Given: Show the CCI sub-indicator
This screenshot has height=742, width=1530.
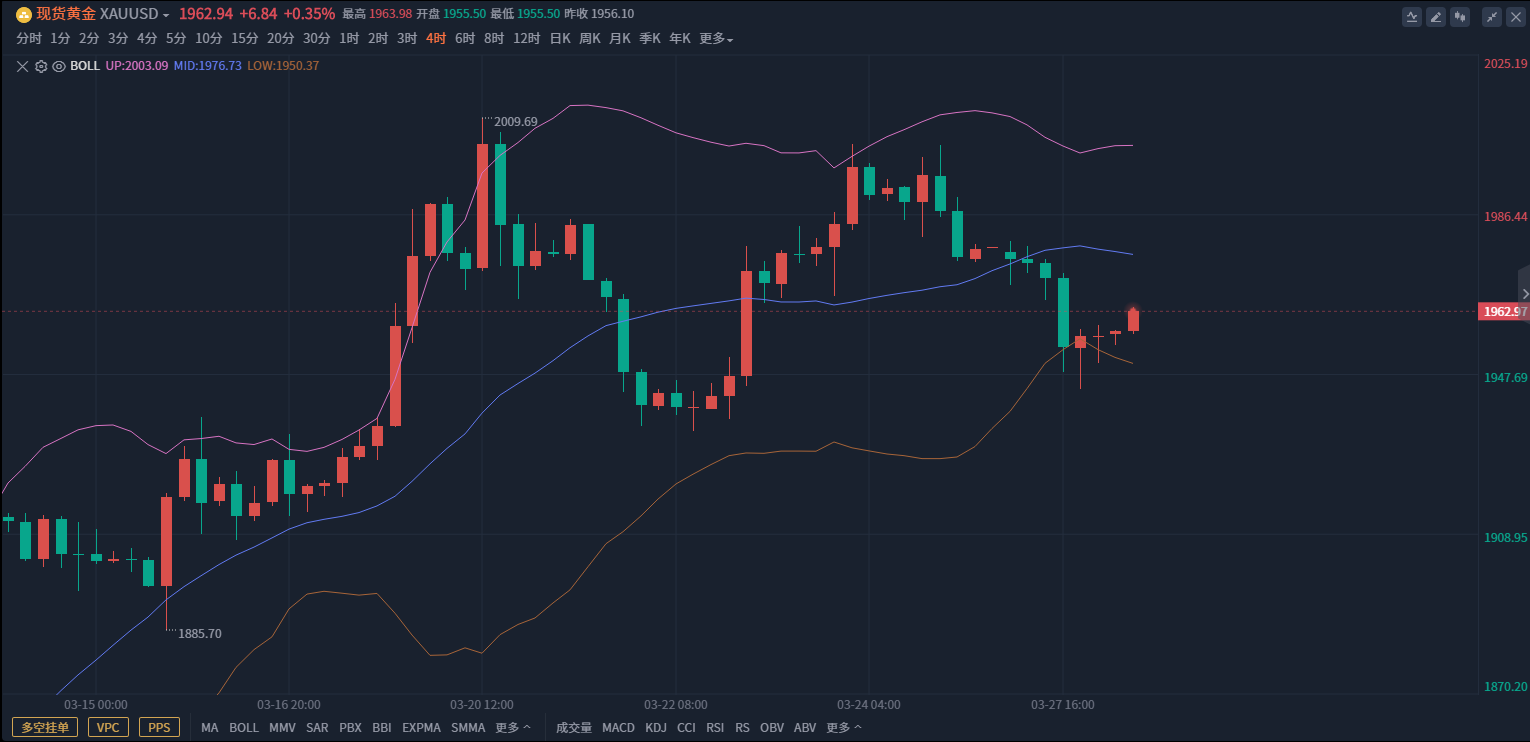Looking at the screenshot, I should tap(686, 728).
